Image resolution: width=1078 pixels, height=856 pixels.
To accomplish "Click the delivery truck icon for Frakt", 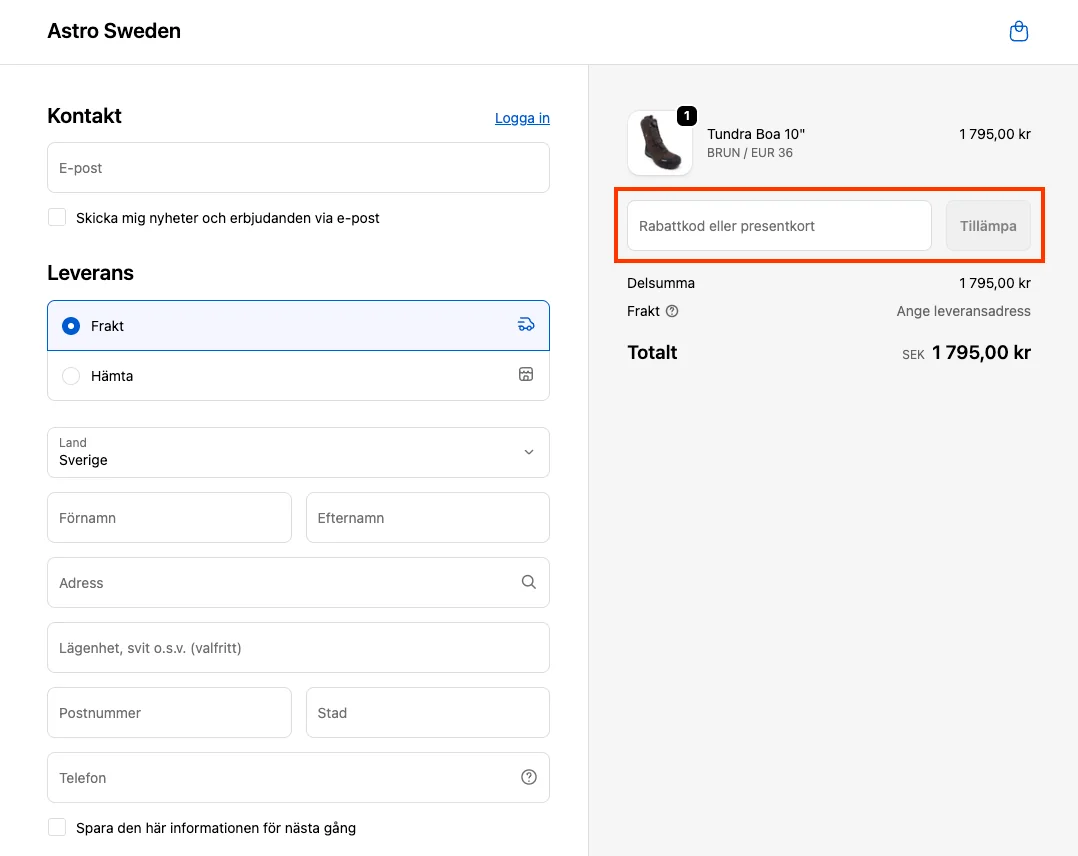I will point(526,325).
